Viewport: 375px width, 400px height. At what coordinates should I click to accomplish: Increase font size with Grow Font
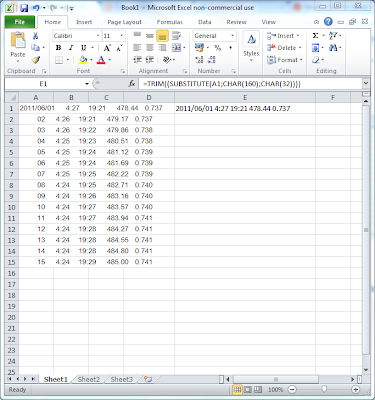click(x=107, y=48)
